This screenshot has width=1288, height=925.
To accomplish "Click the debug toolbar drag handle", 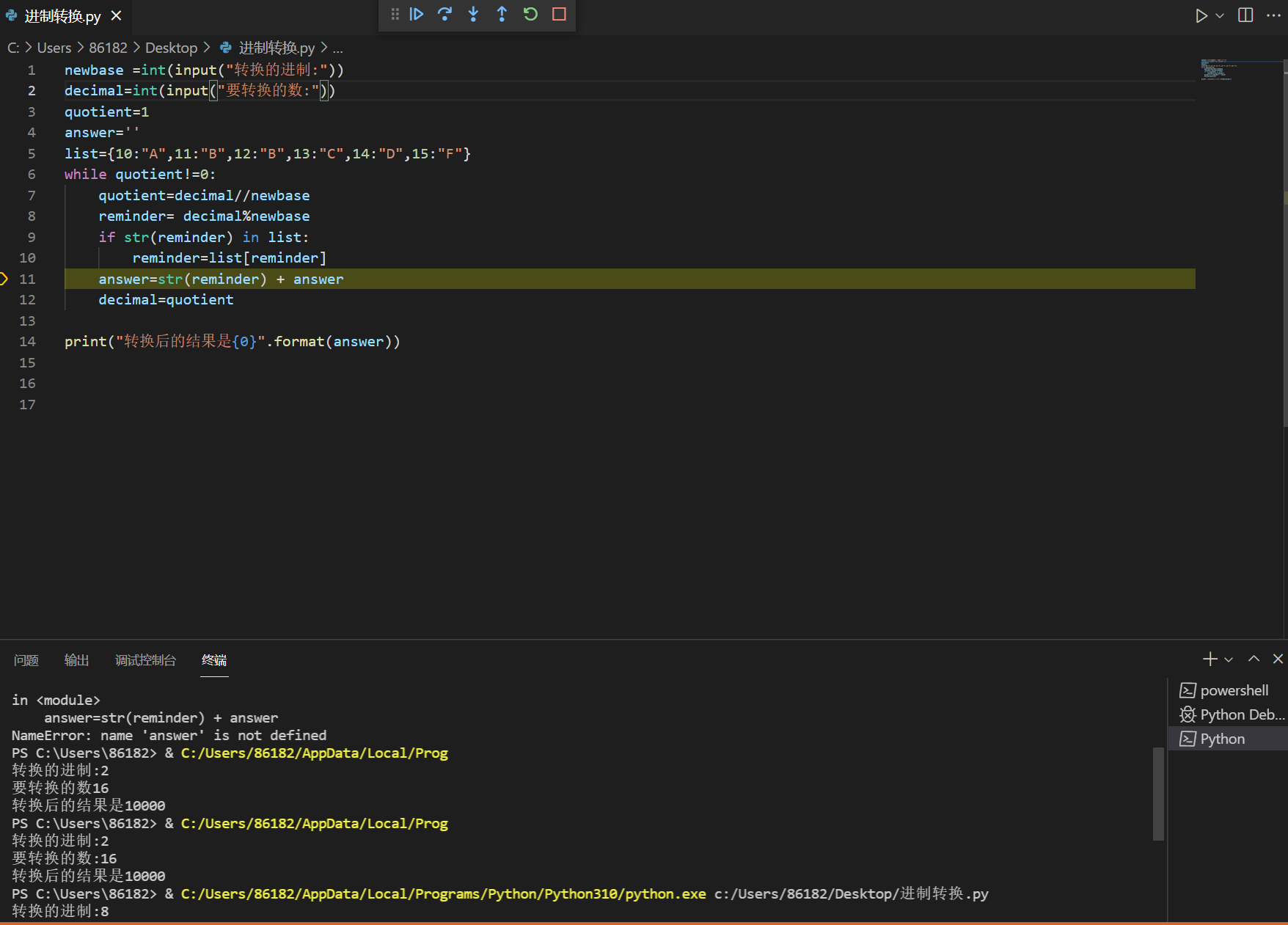I will point(395,14).
